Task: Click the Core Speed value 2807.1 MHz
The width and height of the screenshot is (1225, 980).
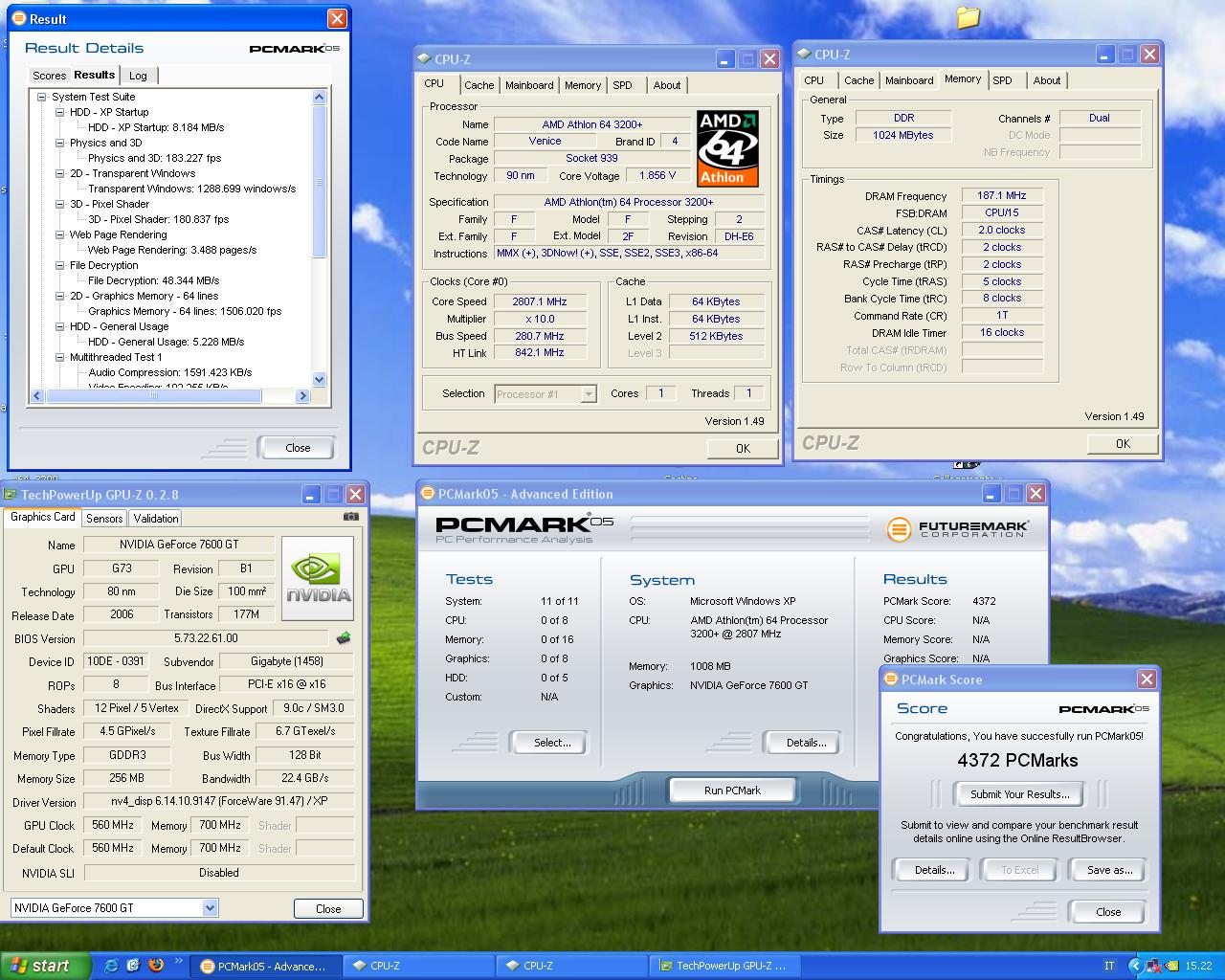Action: point(539,301)
